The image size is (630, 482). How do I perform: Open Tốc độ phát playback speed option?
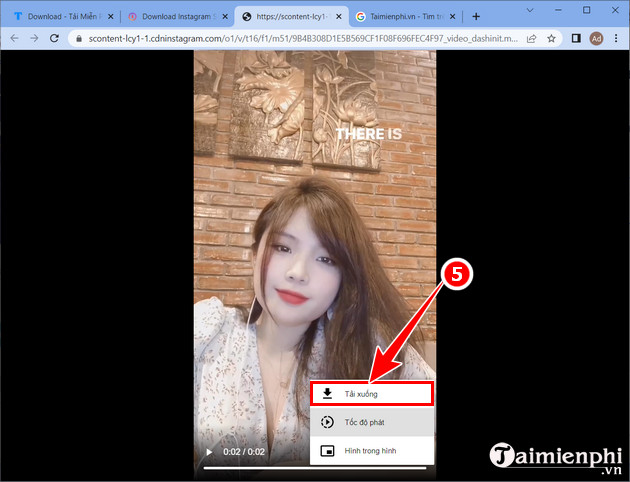(x=372, y=422)
